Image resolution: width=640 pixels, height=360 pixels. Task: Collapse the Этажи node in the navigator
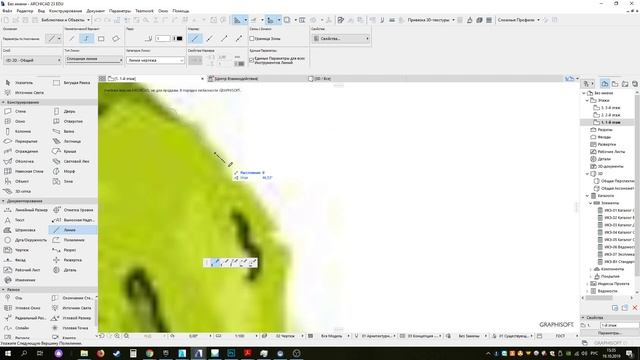[x=587, y=100]
